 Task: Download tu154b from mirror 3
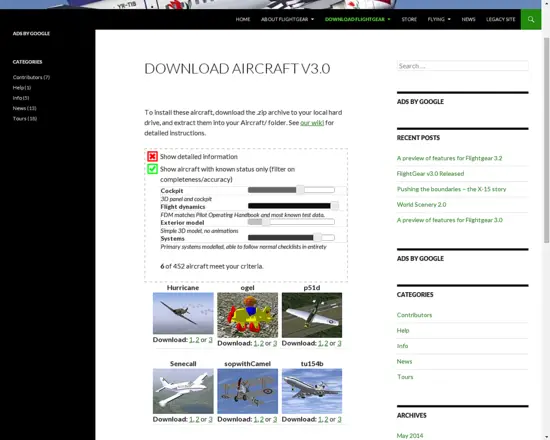click(x=339, y=419)
